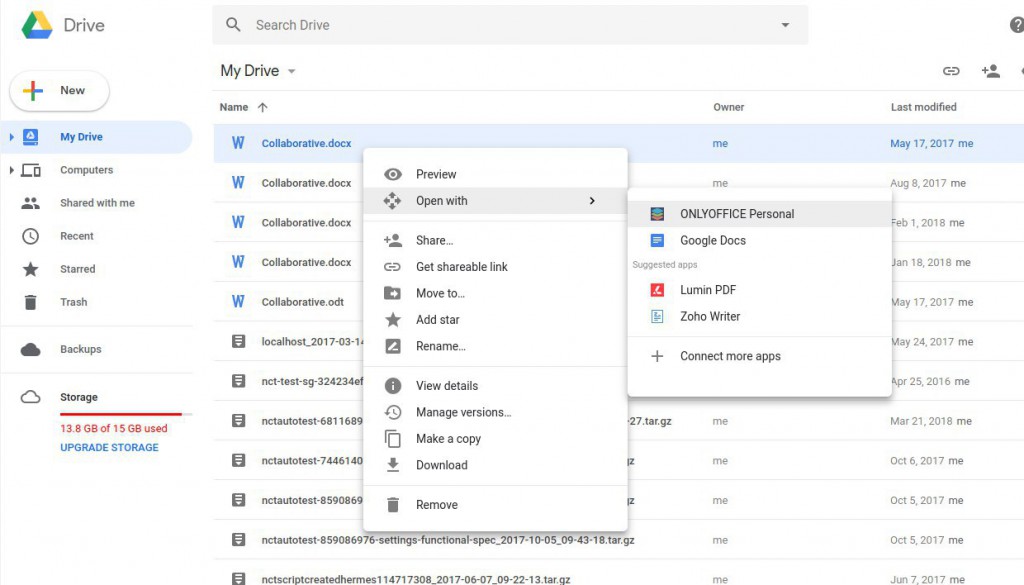Image resolution: width=1024 pixels, height=585 pixels.
Task: Sort by the Last modified column header
Action: 923,107
